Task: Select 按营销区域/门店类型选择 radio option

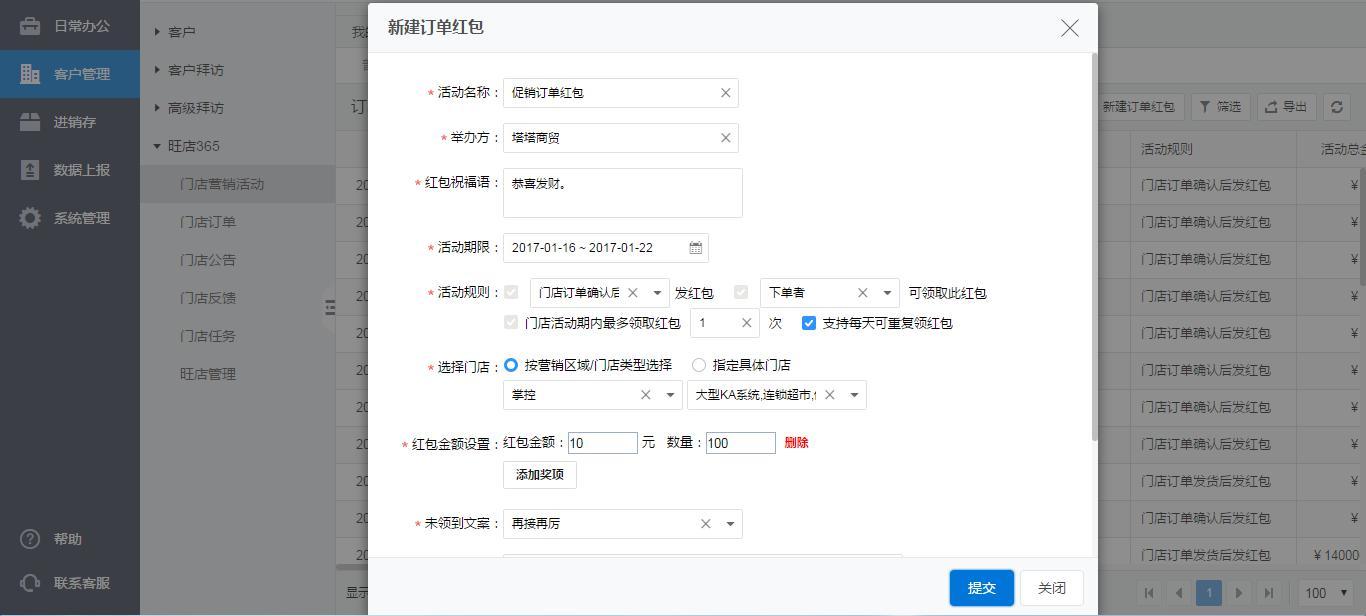Action: point(511,365)
